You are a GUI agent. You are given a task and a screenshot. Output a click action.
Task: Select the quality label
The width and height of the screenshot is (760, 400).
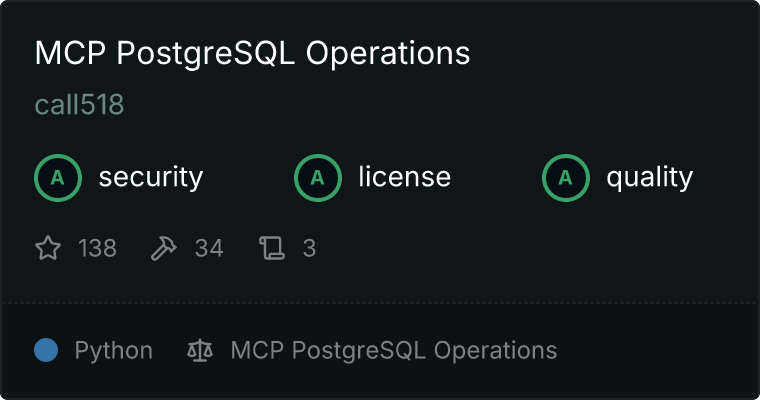pyautogui.click(x=649, y=178)
